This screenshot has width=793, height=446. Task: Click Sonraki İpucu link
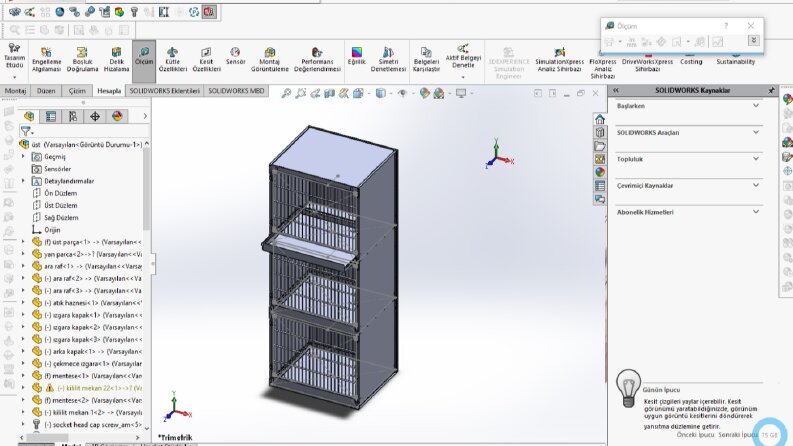(x=738, y=435)
